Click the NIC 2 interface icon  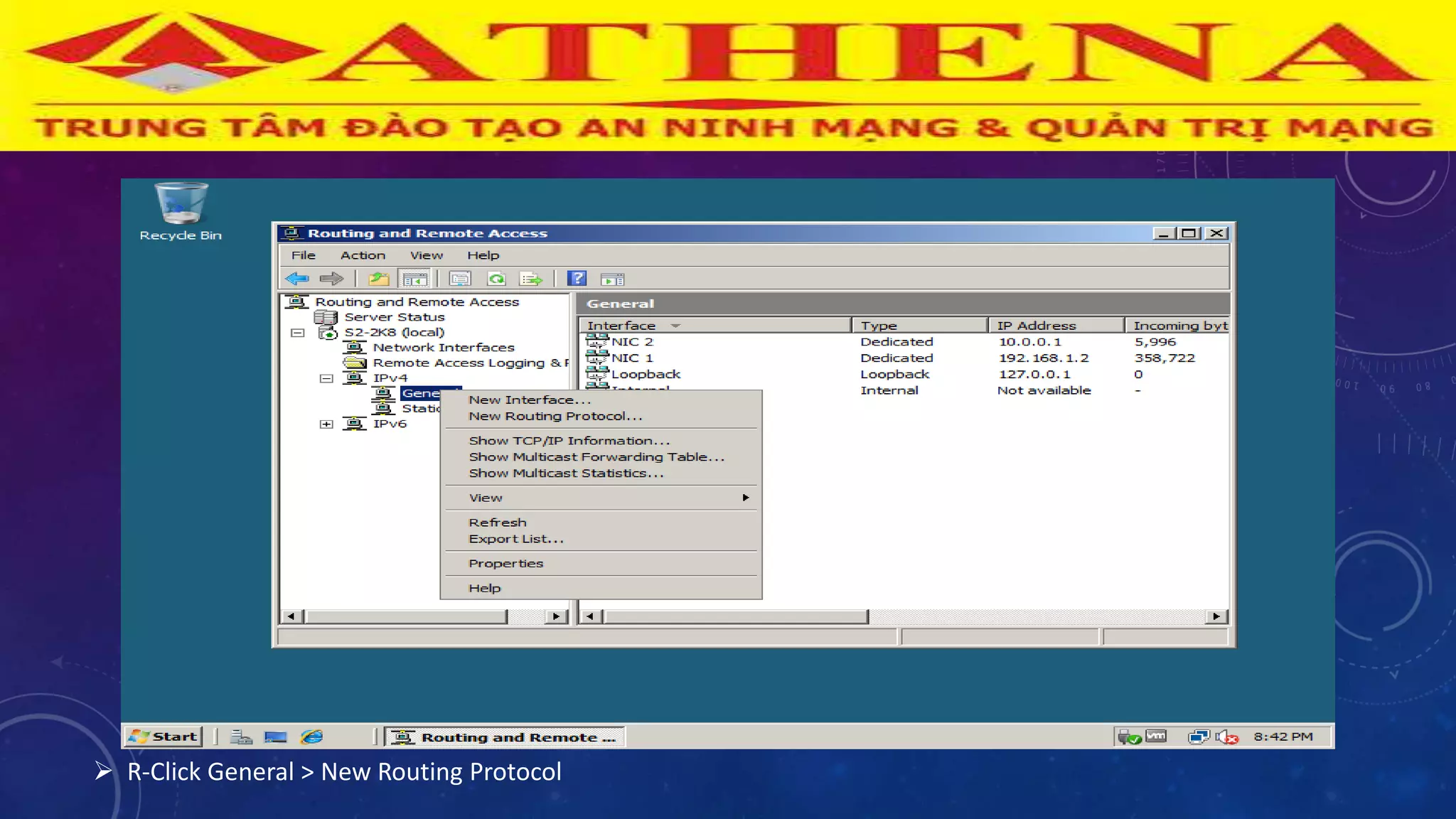(x=597, y=341)
